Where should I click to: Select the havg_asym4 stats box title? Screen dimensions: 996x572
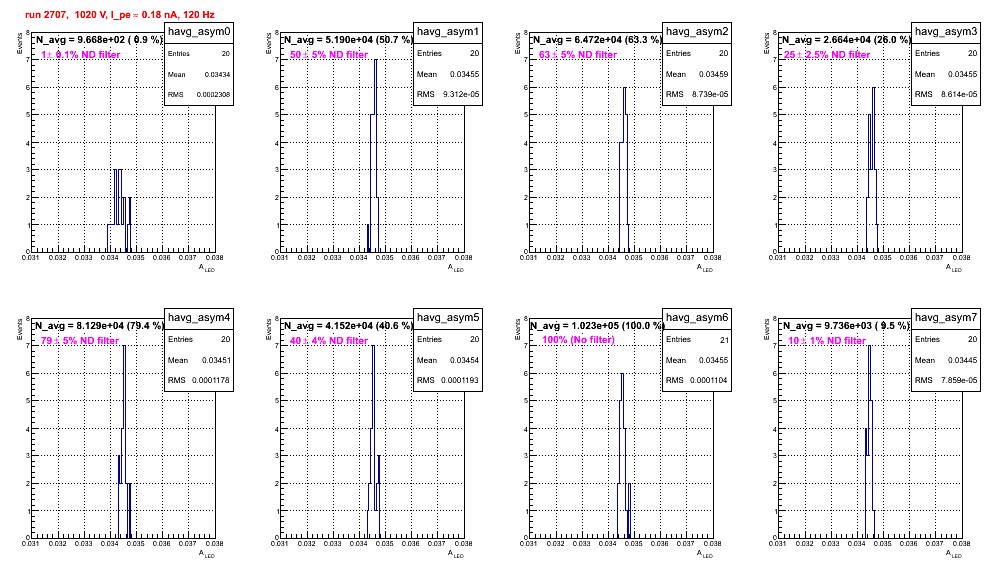[199, 317]
